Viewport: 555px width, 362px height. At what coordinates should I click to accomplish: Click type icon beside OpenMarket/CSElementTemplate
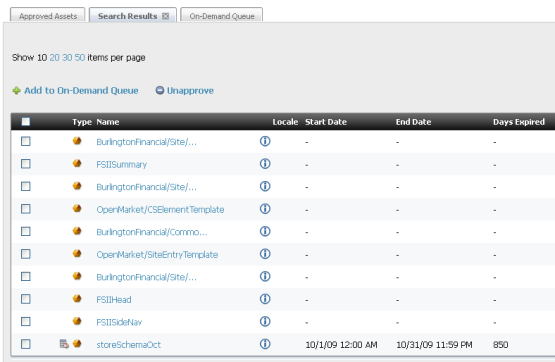pyautogui.click(x=77, y=208)
